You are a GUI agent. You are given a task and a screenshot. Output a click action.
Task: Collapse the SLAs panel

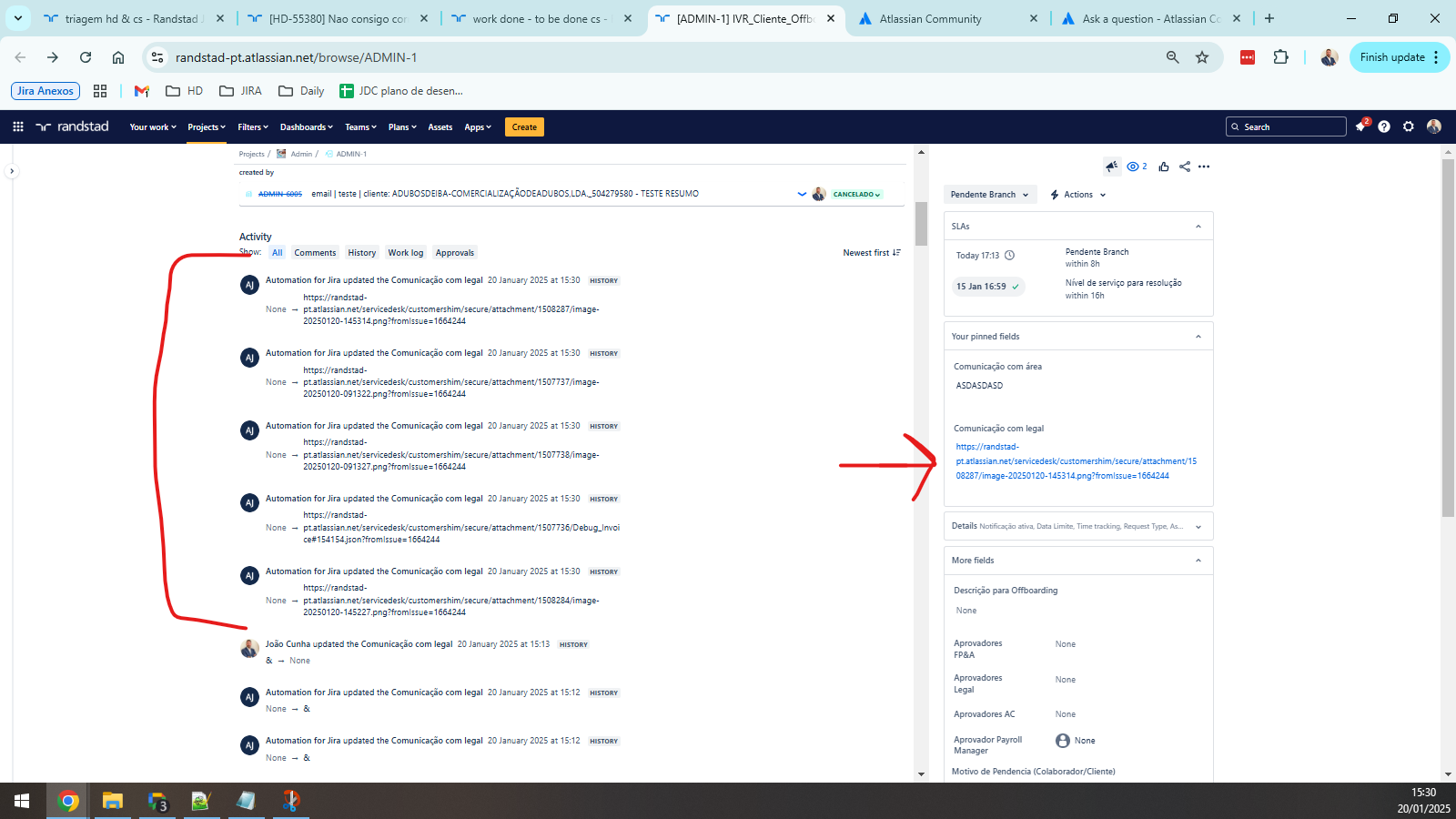pos(1198,227)
